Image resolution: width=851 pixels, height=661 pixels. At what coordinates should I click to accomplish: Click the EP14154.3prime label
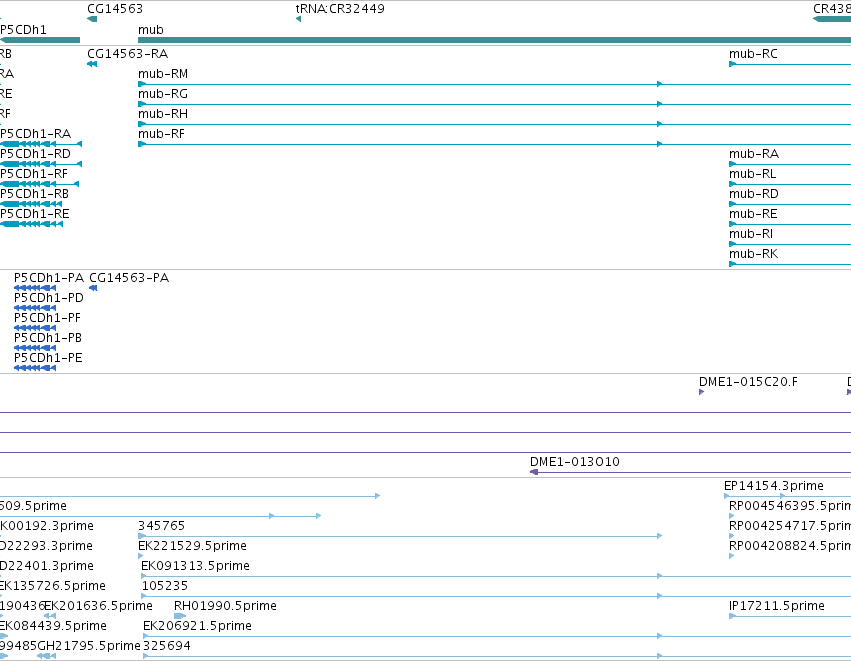pos(774,486)
